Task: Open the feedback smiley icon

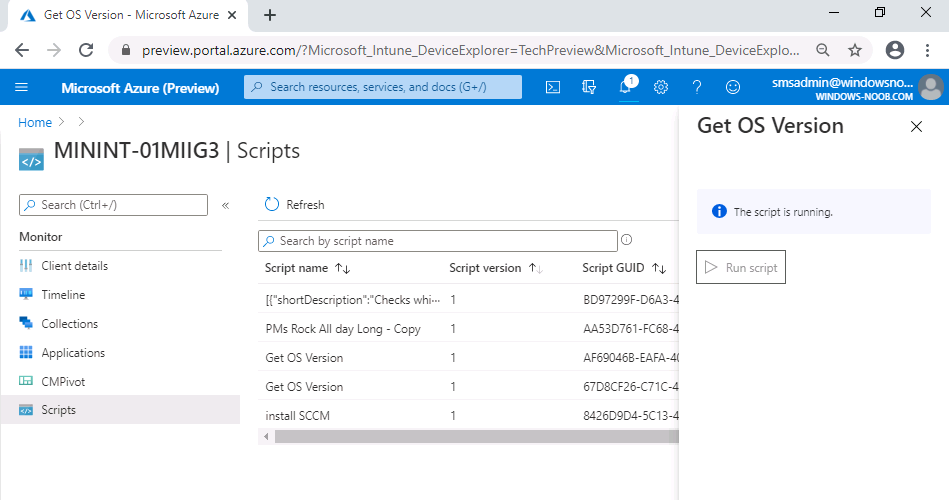Action: [733, 87]
